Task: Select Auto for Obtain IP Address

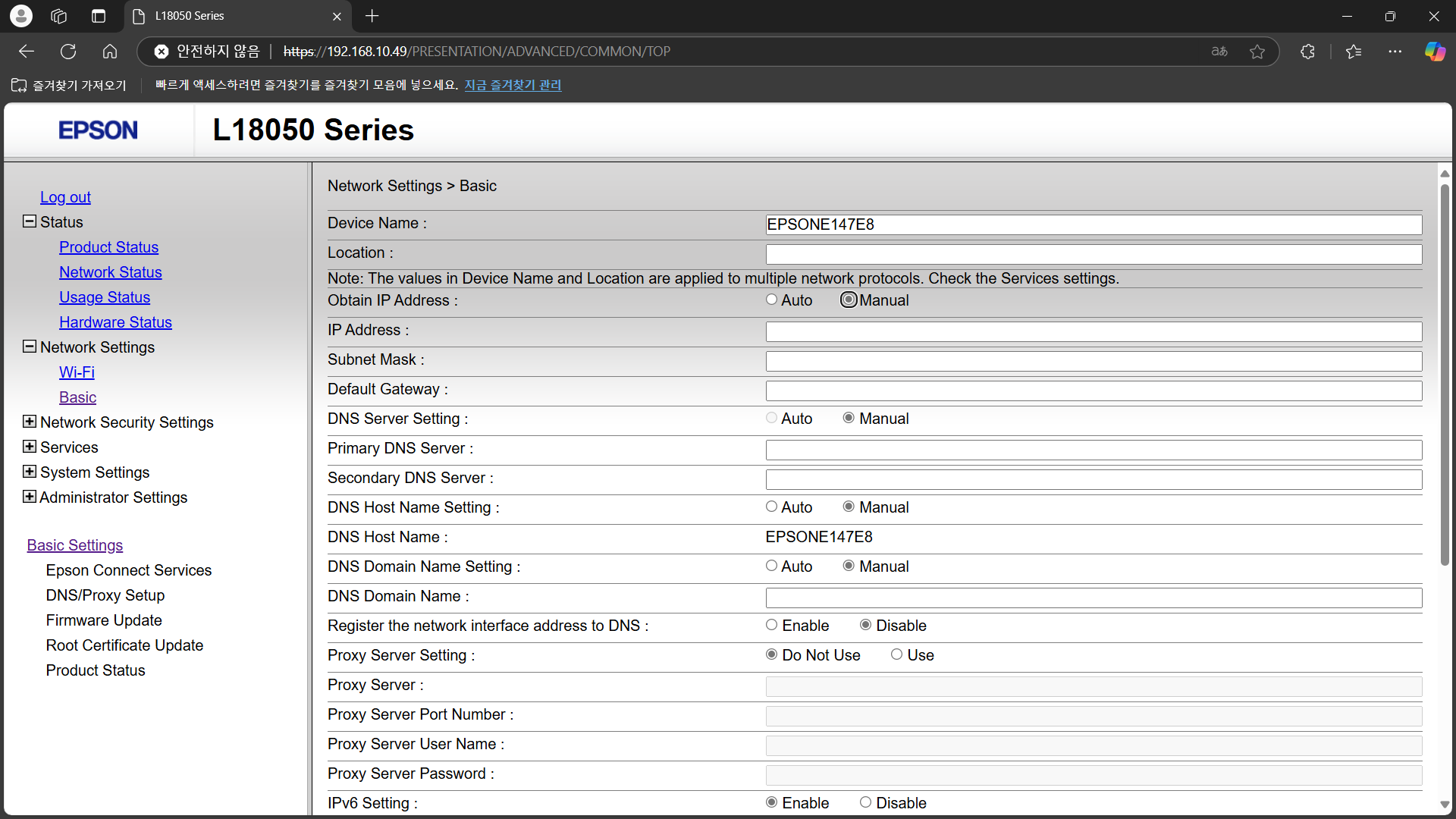Action: (x=771, y=300)
